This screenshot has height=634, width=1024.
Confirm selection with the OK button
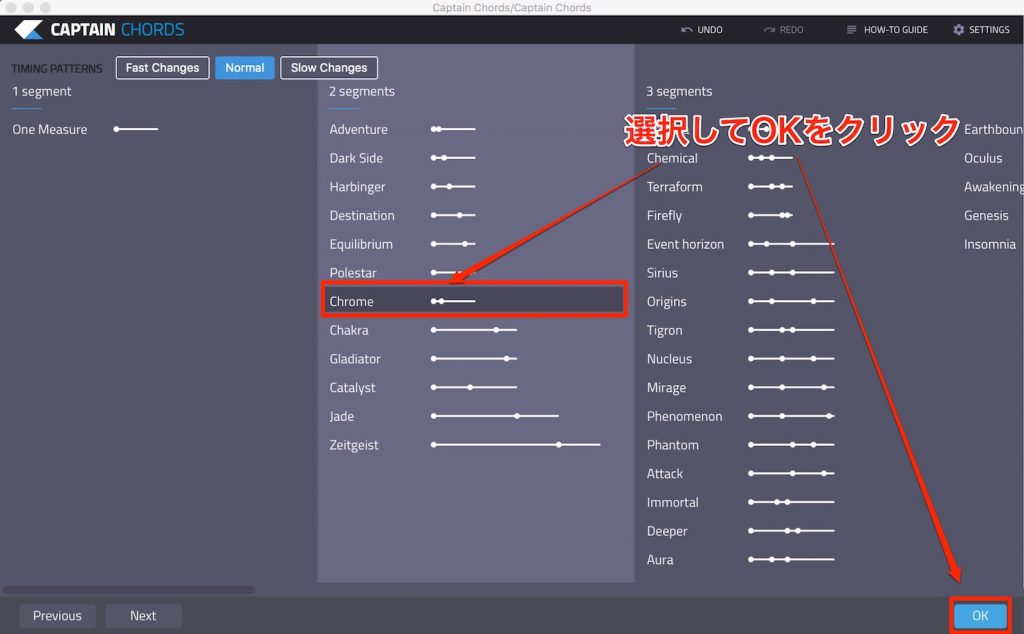(981, 615)
